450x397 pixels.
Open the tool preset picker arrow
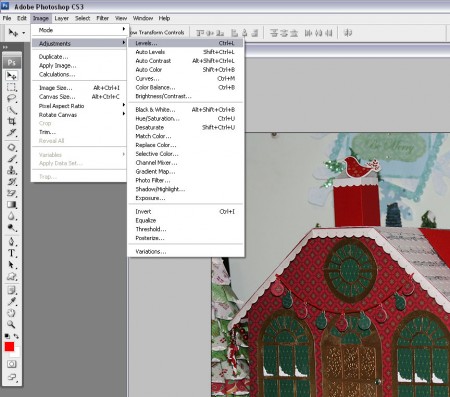[x=23, y=33]
